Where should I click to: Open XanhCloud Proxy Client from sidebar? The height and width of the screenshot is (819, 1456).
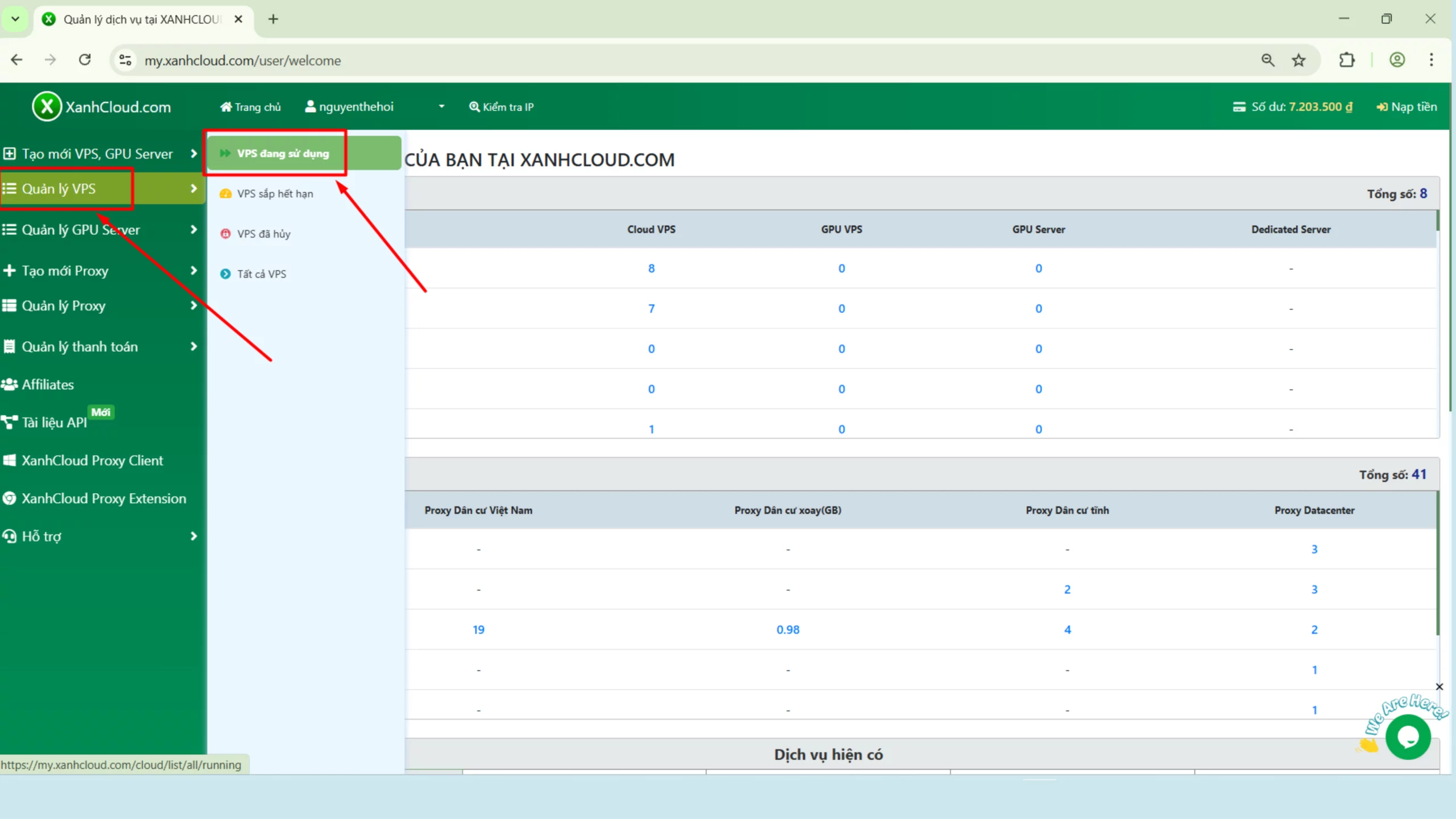click(x=93, y=460)
